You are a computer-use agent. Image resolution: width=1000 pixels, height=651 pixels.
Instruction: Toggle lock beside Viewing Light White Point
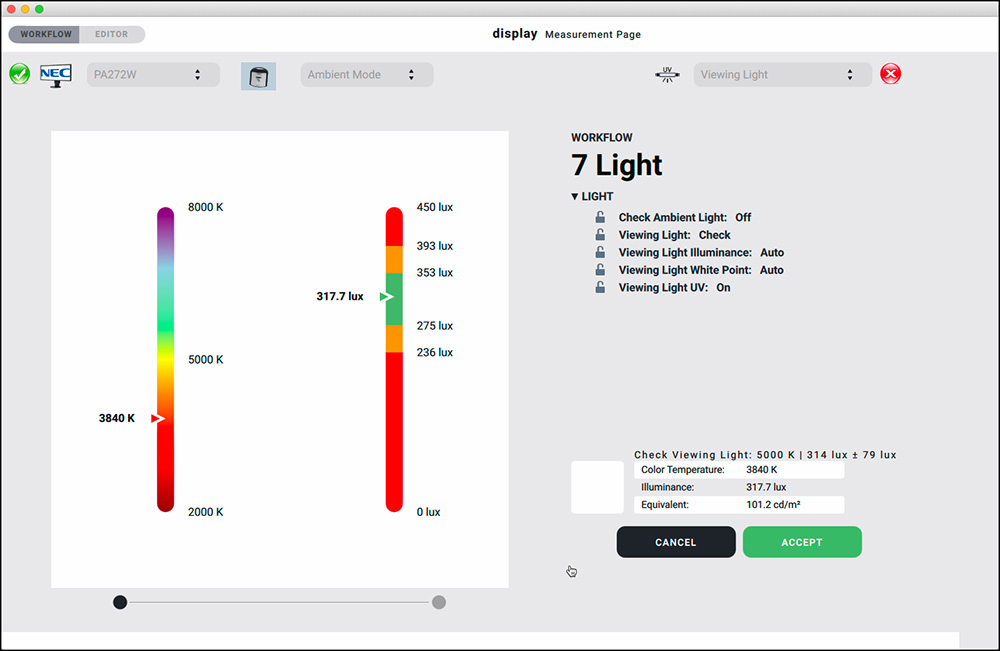pyautogui.click(x=600, y=270)
